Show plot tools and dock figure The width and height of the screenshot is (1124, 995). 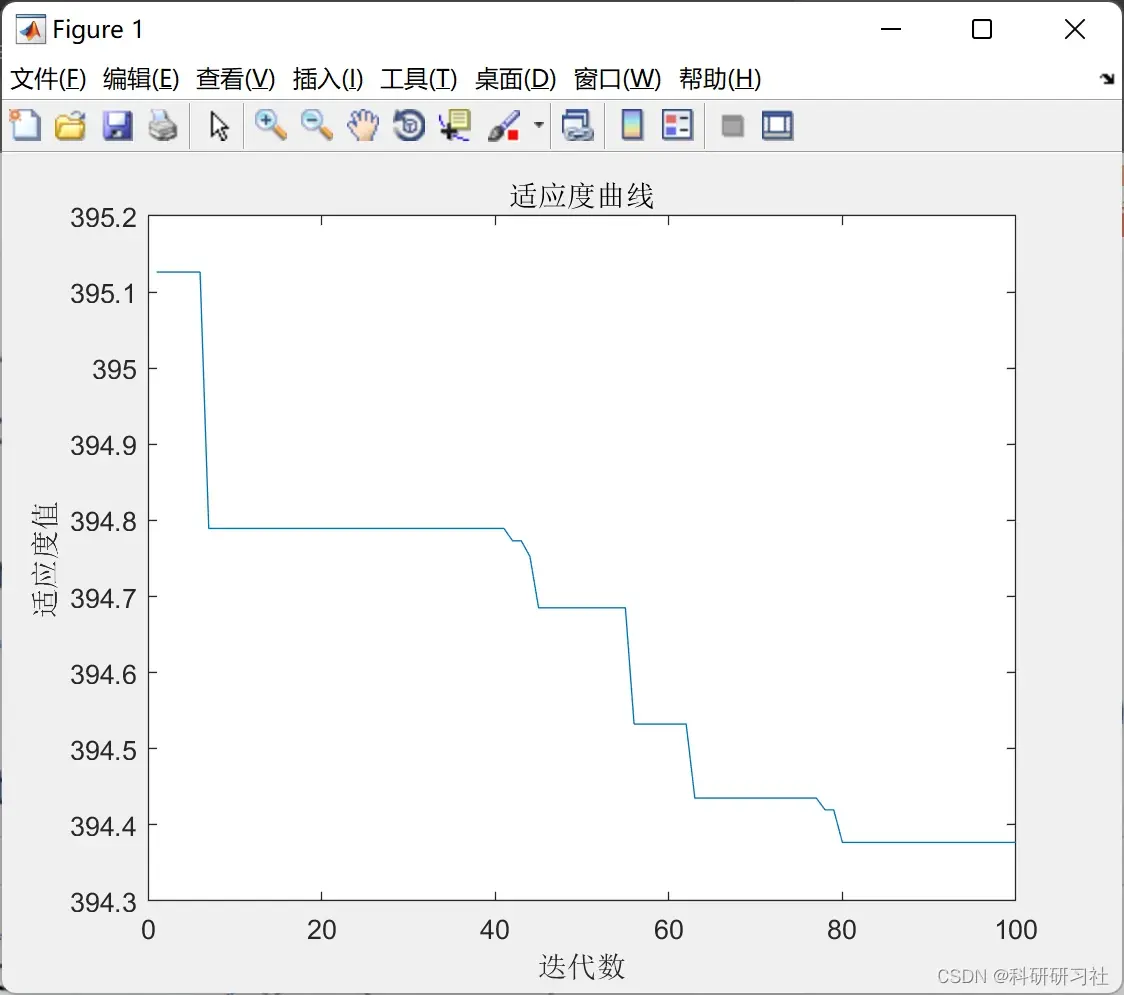click(x=778, y=125)
